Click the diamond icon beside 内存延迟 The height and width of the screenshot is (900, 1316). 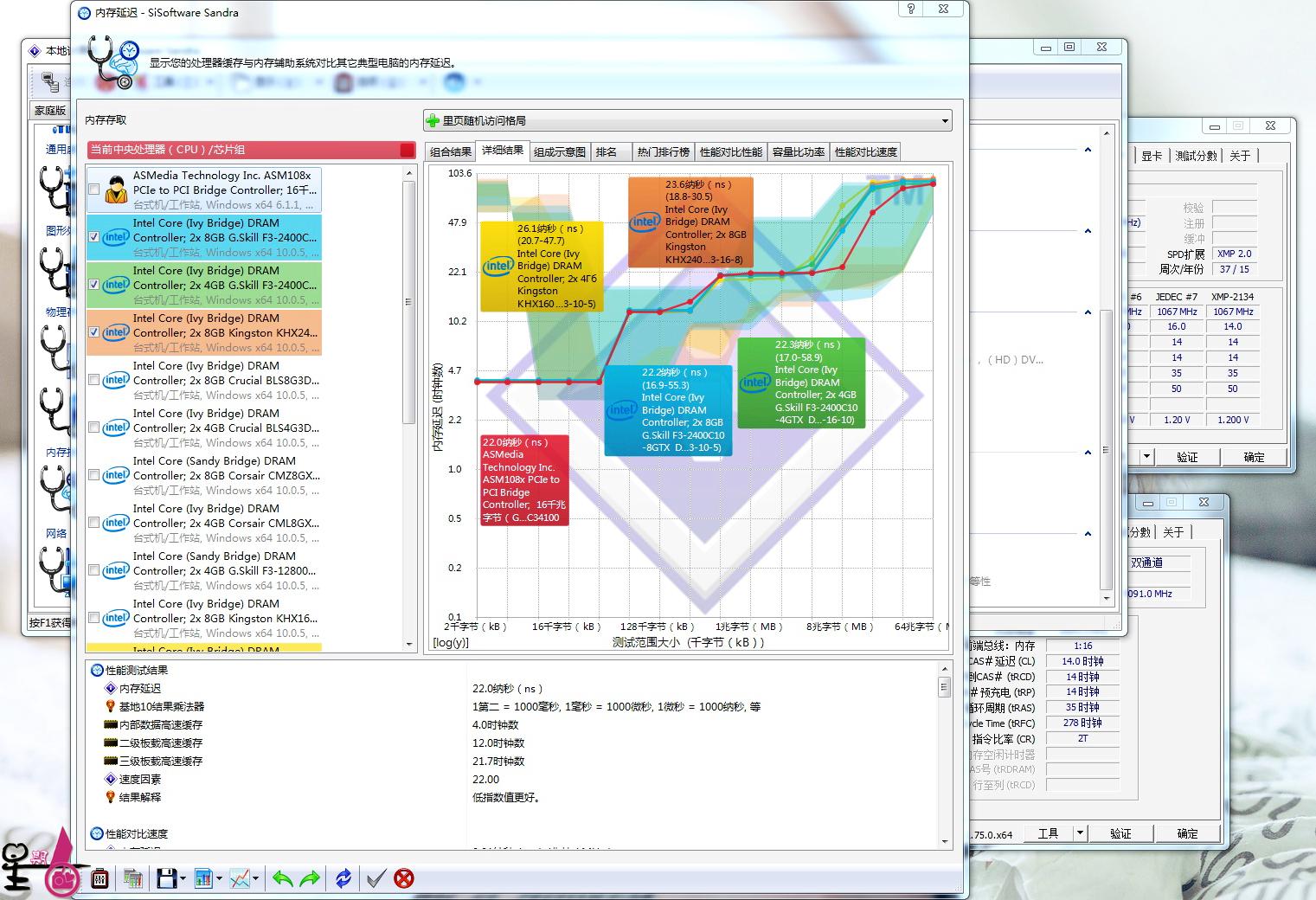(110, 688)
